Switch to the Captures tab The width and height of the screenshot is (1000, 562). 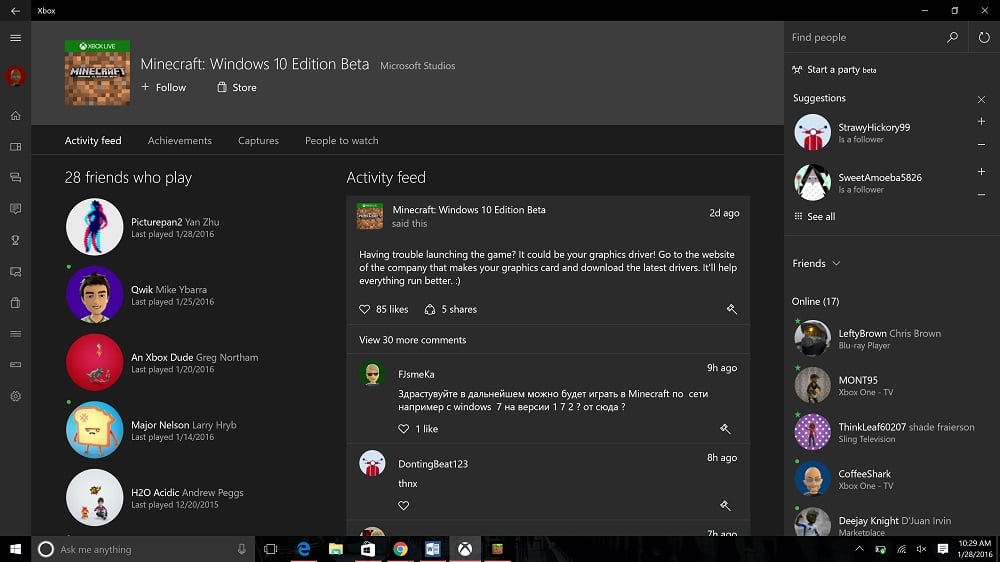[x=258, y=140]
